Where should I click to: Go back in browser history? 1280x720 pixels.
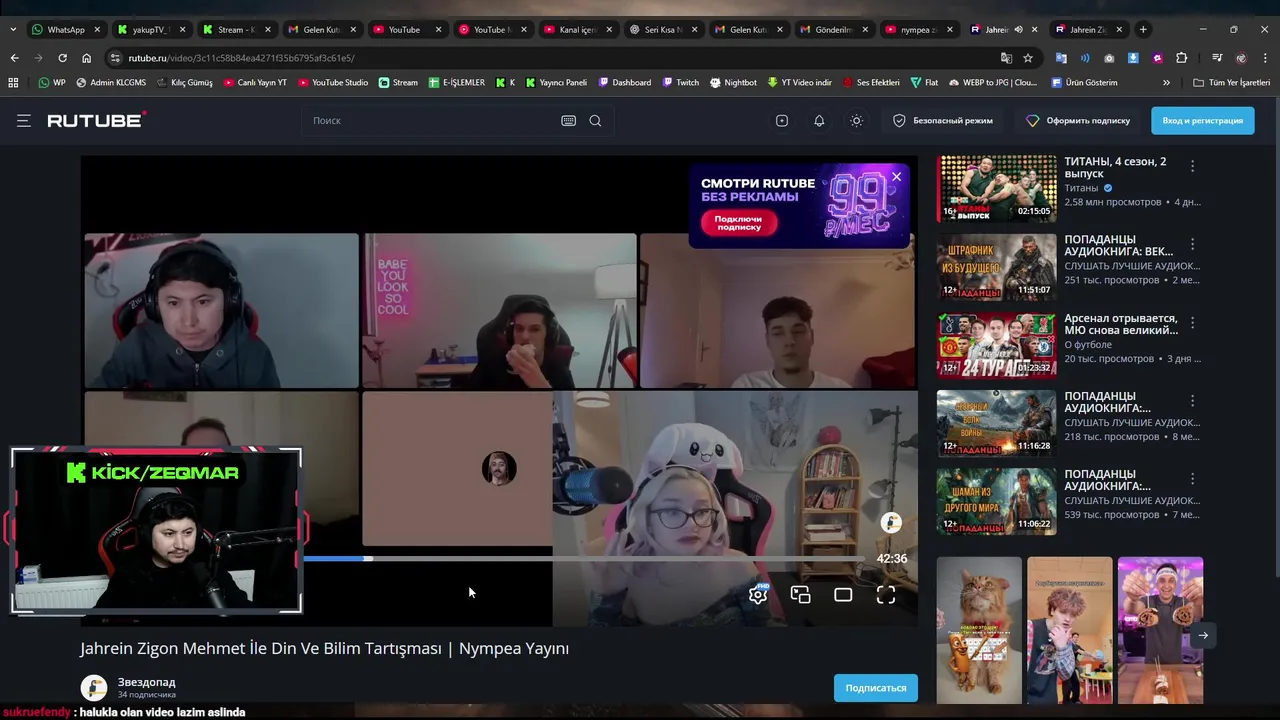(x=14, y=58)
